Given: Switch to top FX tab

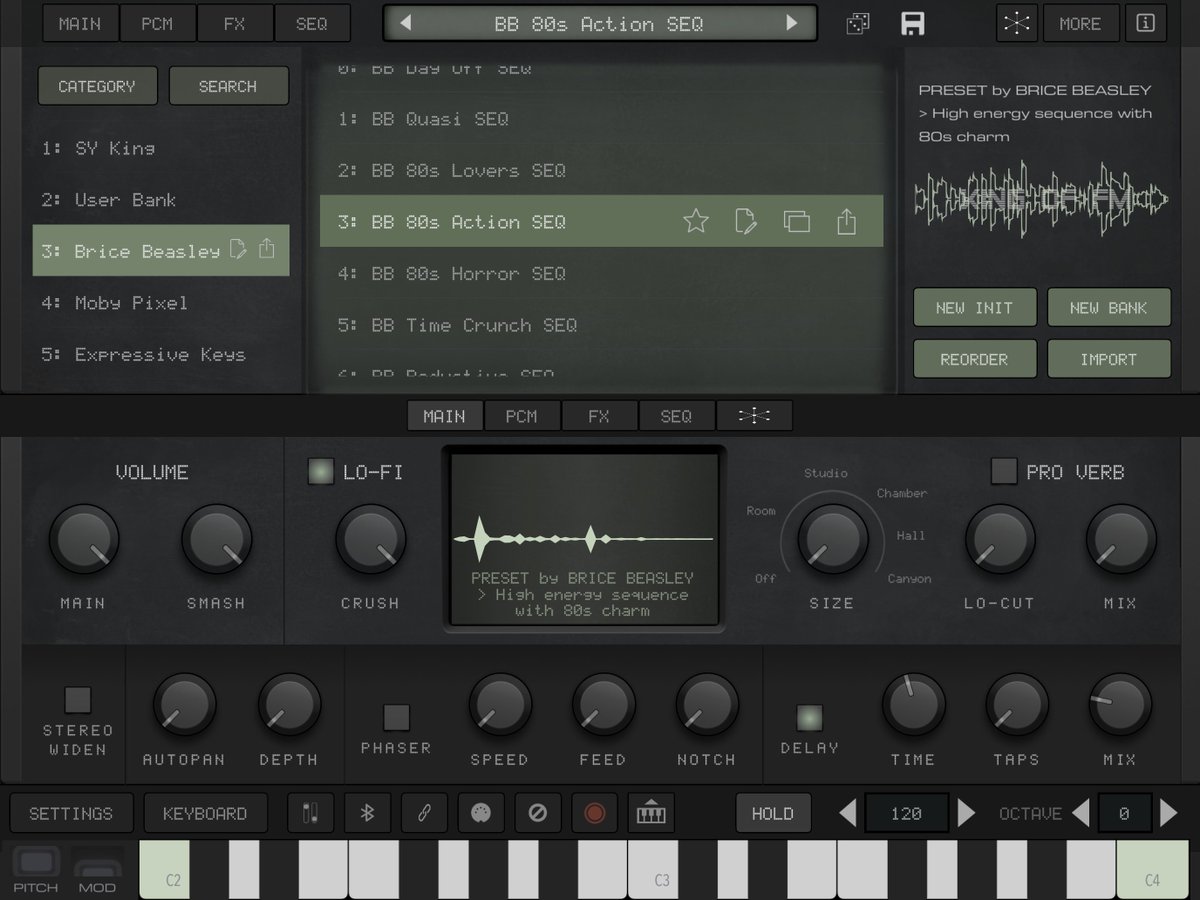Looking at the screenshot, I should [x=234, y=24].
